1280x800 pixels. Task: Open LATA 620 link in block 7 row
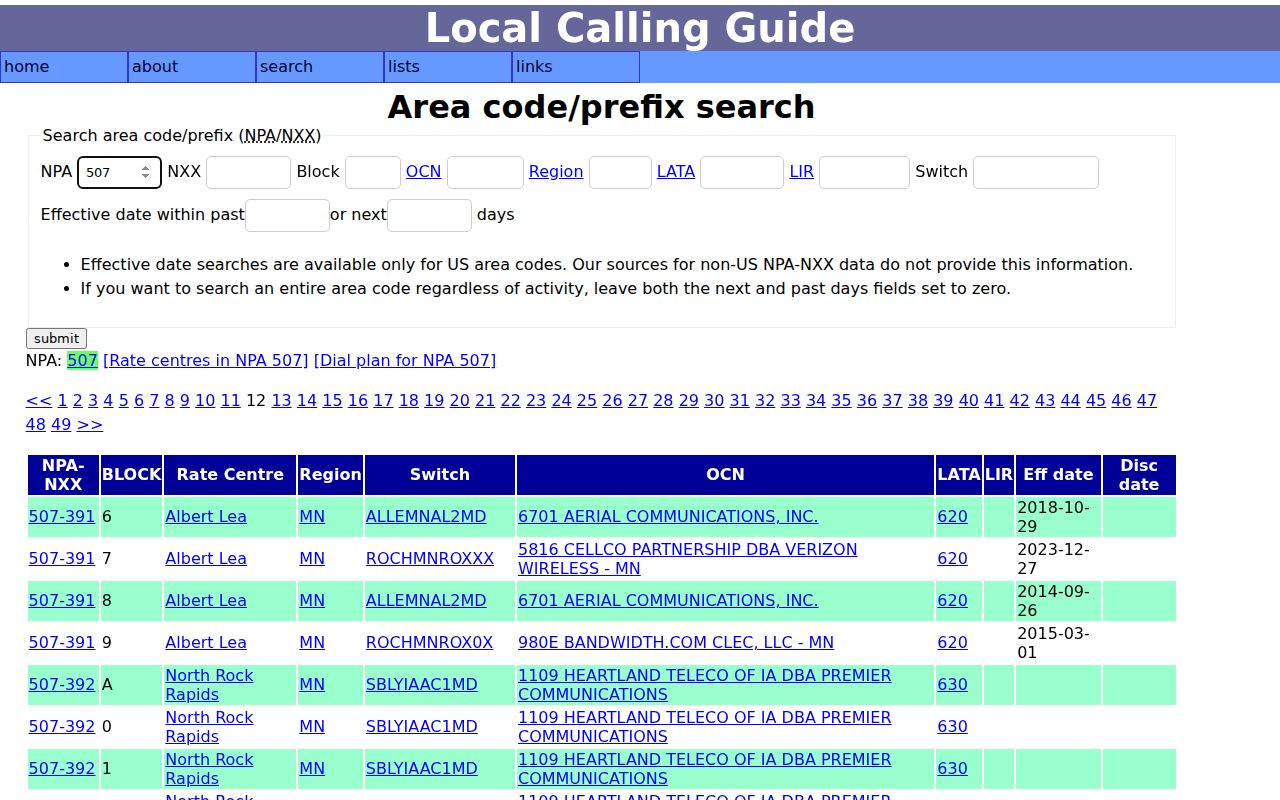tap(952, 559)
